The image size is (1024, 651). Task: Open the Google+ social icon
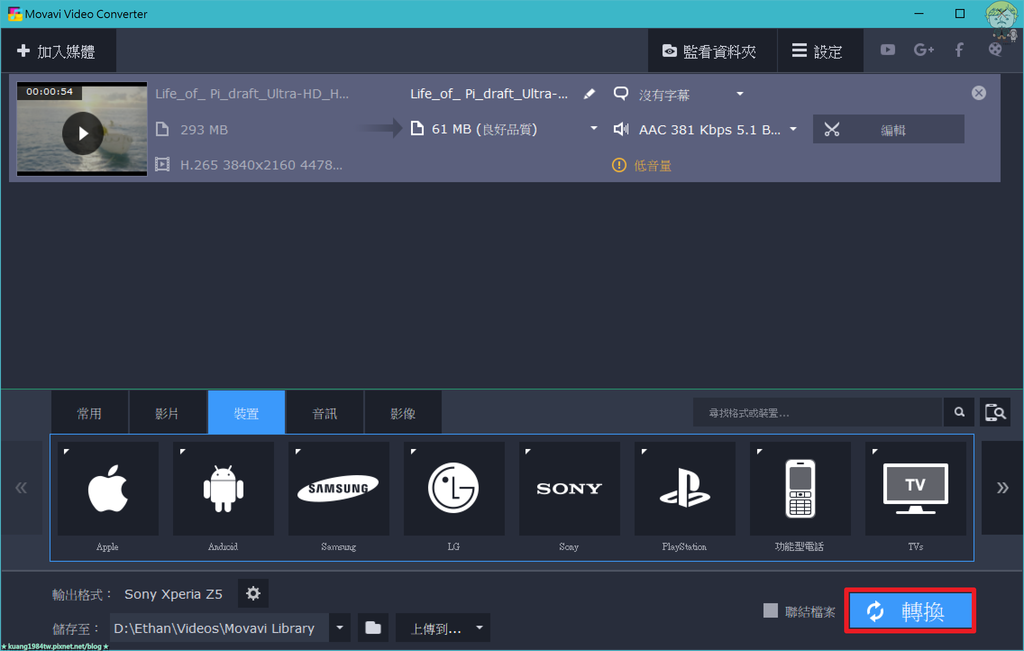923,50
